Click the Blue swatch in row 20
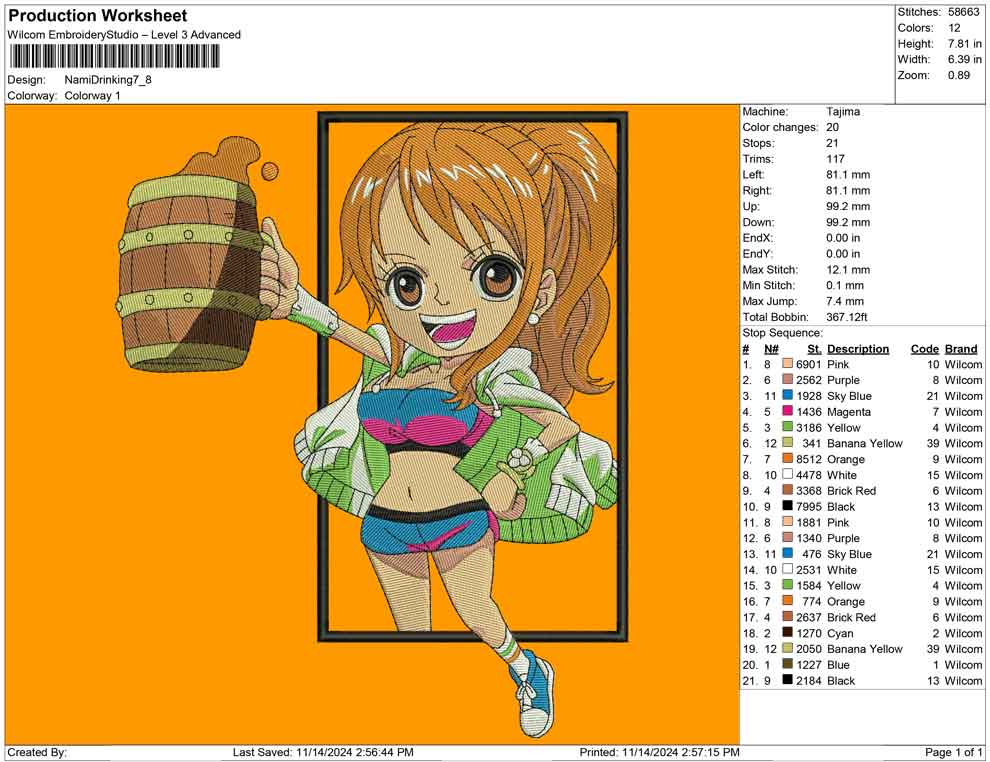 coord(787,664)
